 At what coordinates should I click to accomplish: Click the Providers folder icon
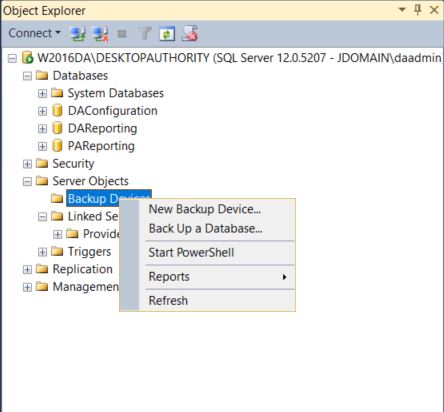point(72,234)
